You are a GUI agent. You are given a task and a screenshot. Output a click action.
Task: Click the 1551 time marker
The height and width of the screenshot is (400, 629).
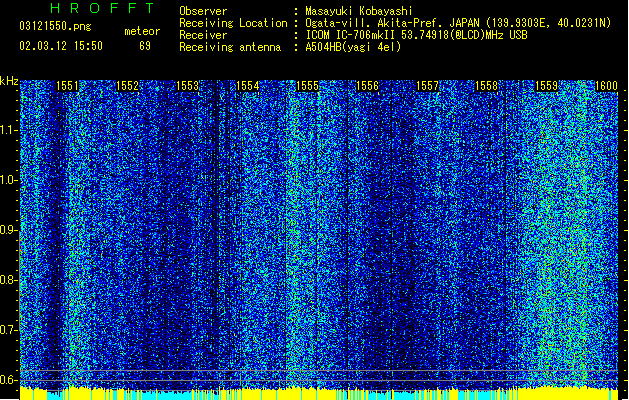click(x=67, y=86)
